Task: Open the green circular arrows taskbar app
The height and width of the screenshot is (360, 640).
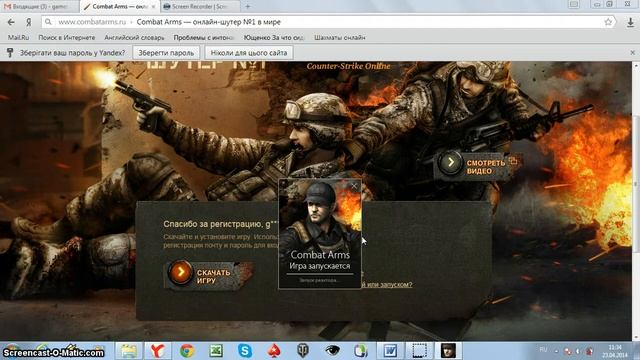Action: [361, 351]
